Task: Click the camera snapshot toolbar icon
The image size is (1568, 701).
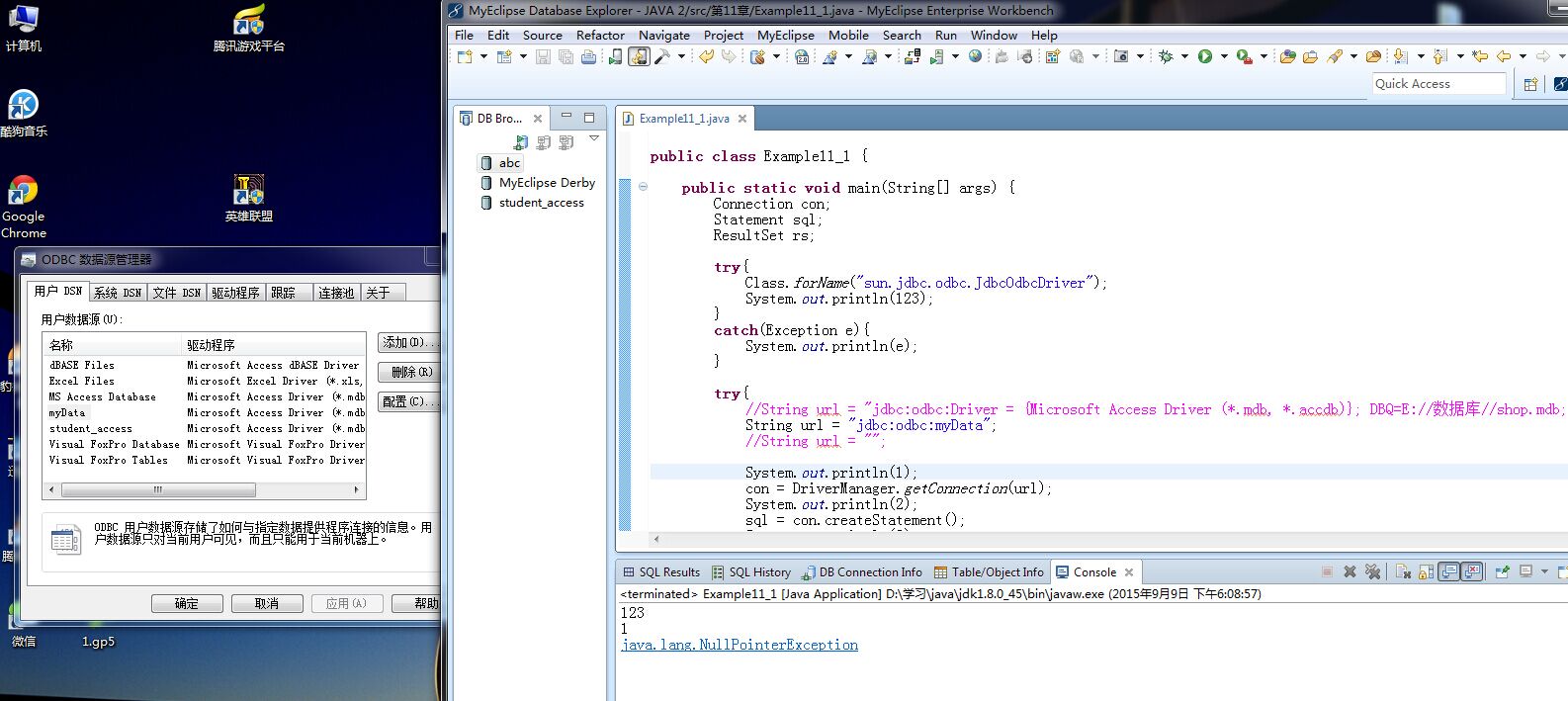Action: (1121, 56)
